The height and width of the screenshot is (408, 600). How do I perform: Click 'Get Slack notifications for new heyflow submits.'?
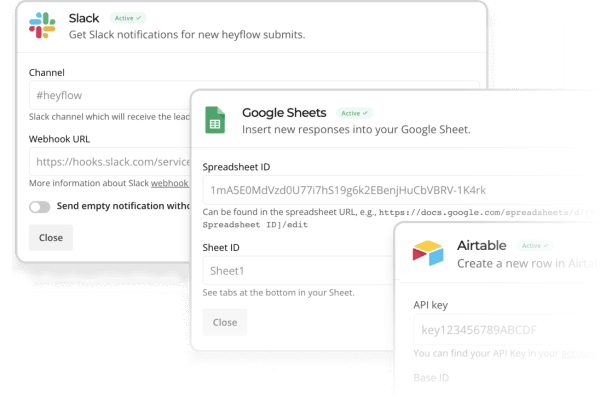[x=187, y=35]
